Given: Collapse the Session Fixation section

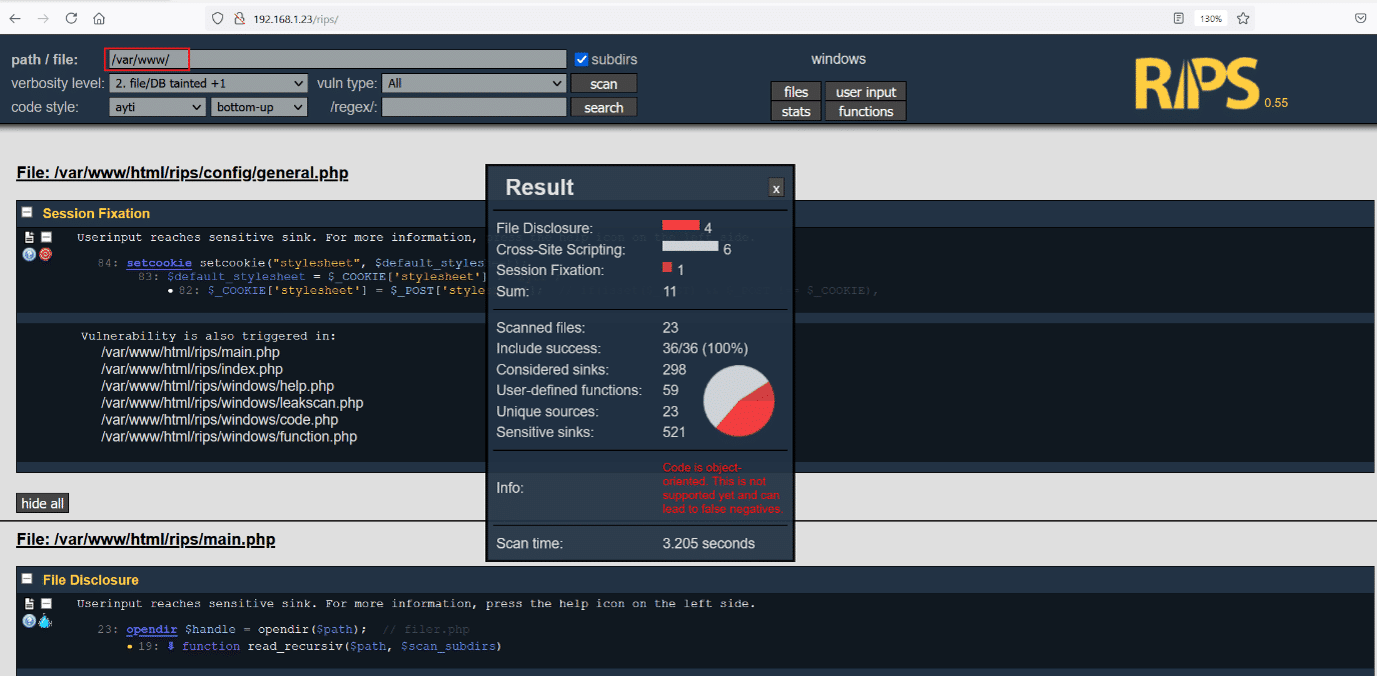Looking at the screenshot, I should click(27, 213).
